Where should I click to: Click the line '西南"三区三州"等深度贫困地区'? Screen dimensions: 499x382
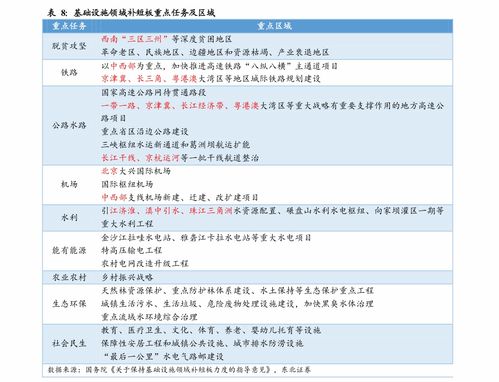pos(167,39)
